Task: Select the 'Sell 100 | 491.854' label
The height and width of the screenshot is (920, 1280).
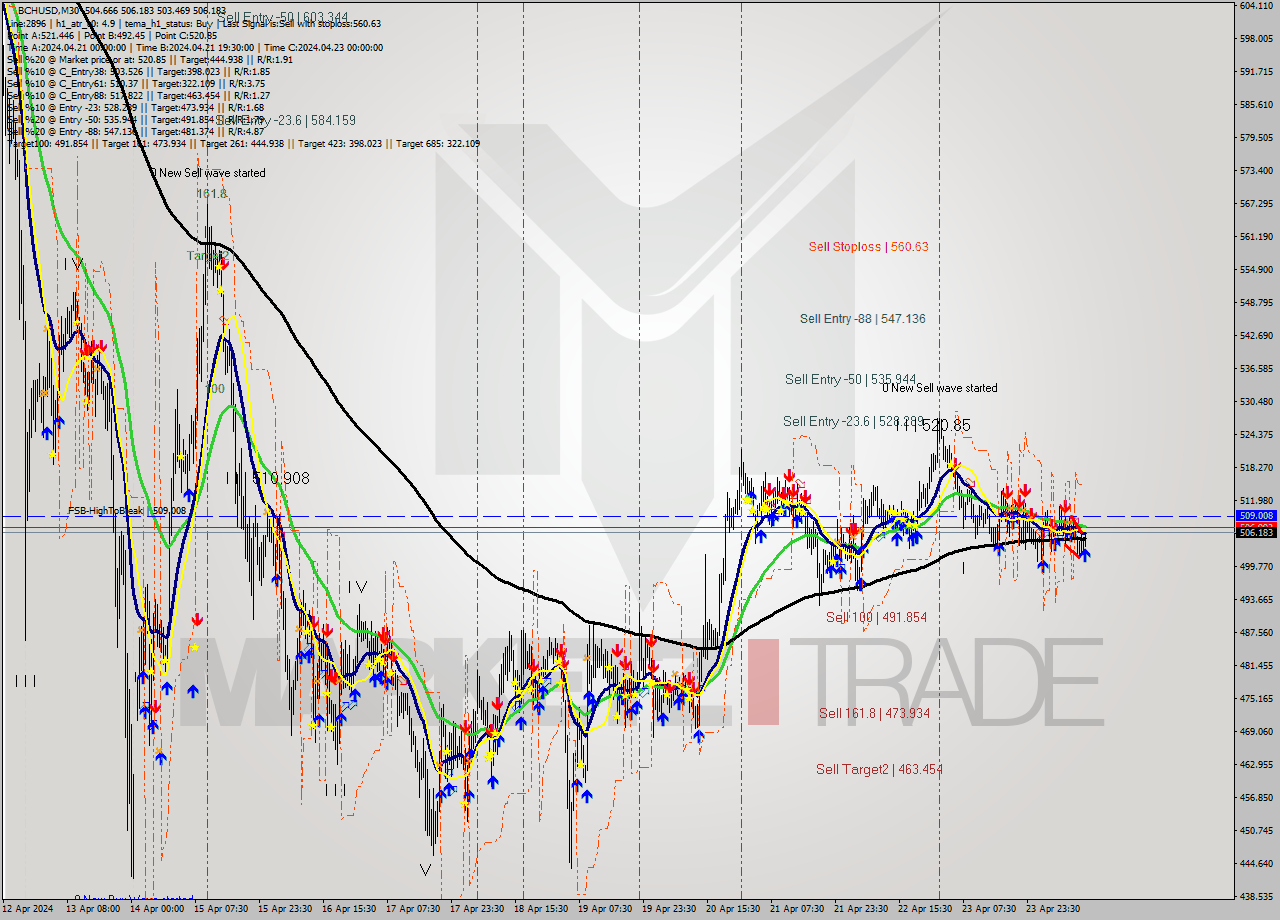Action: (876, 617)
